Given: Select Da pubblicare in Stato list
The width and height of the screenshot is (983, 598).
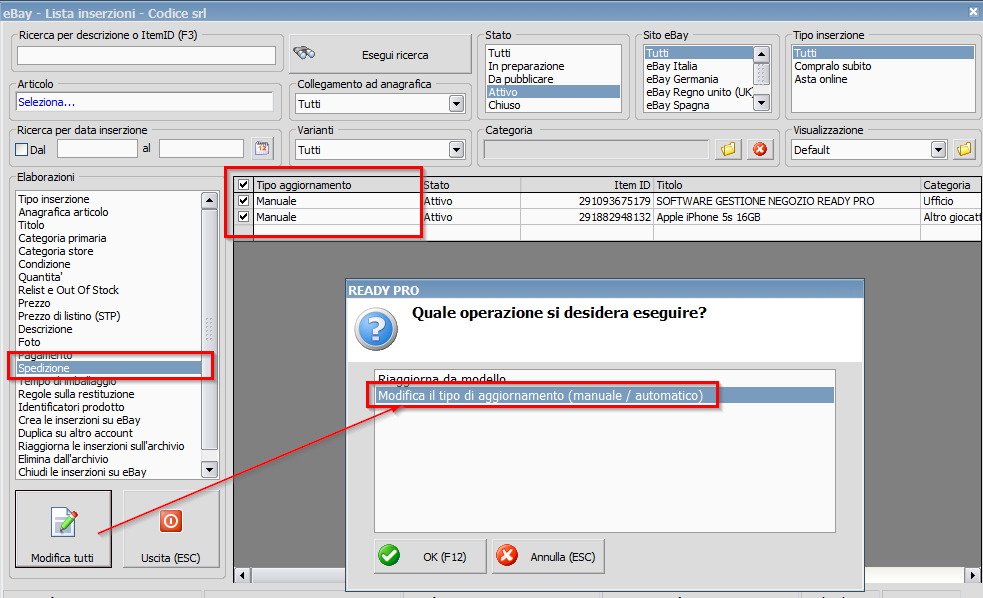Looking at the screenshot, I should click(553, 79).
